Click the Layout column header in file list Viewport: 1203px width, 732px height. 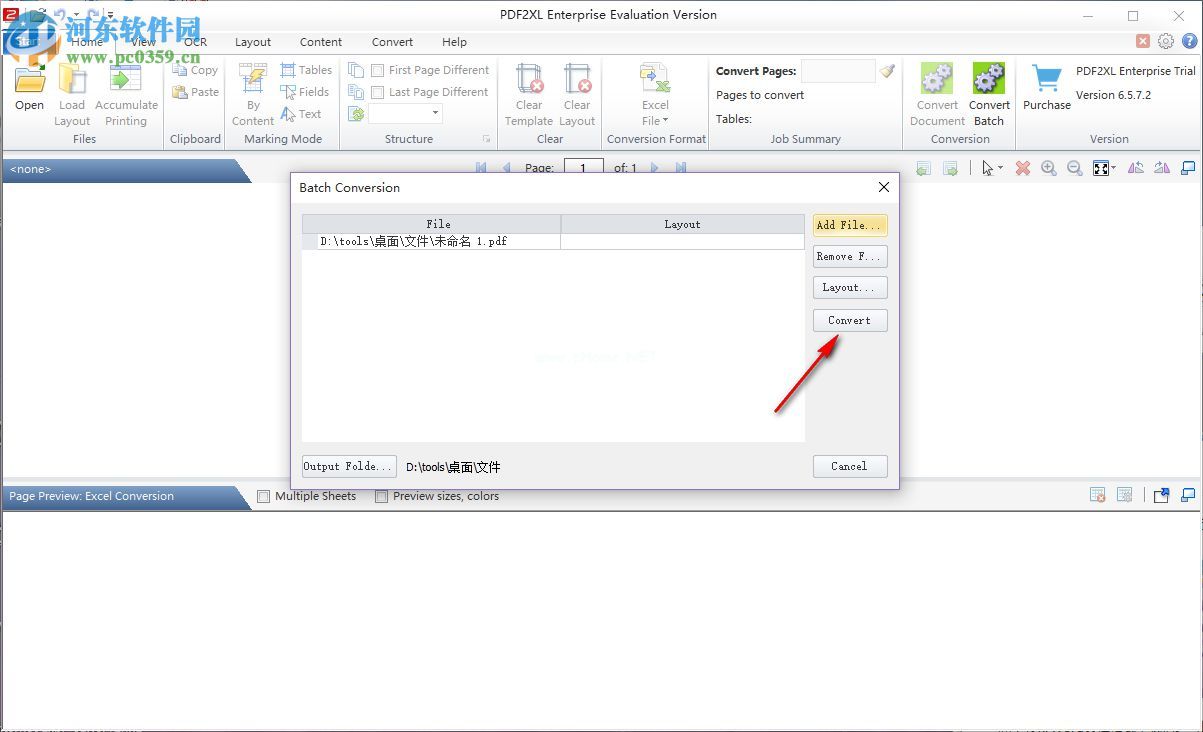coord(683,224)
